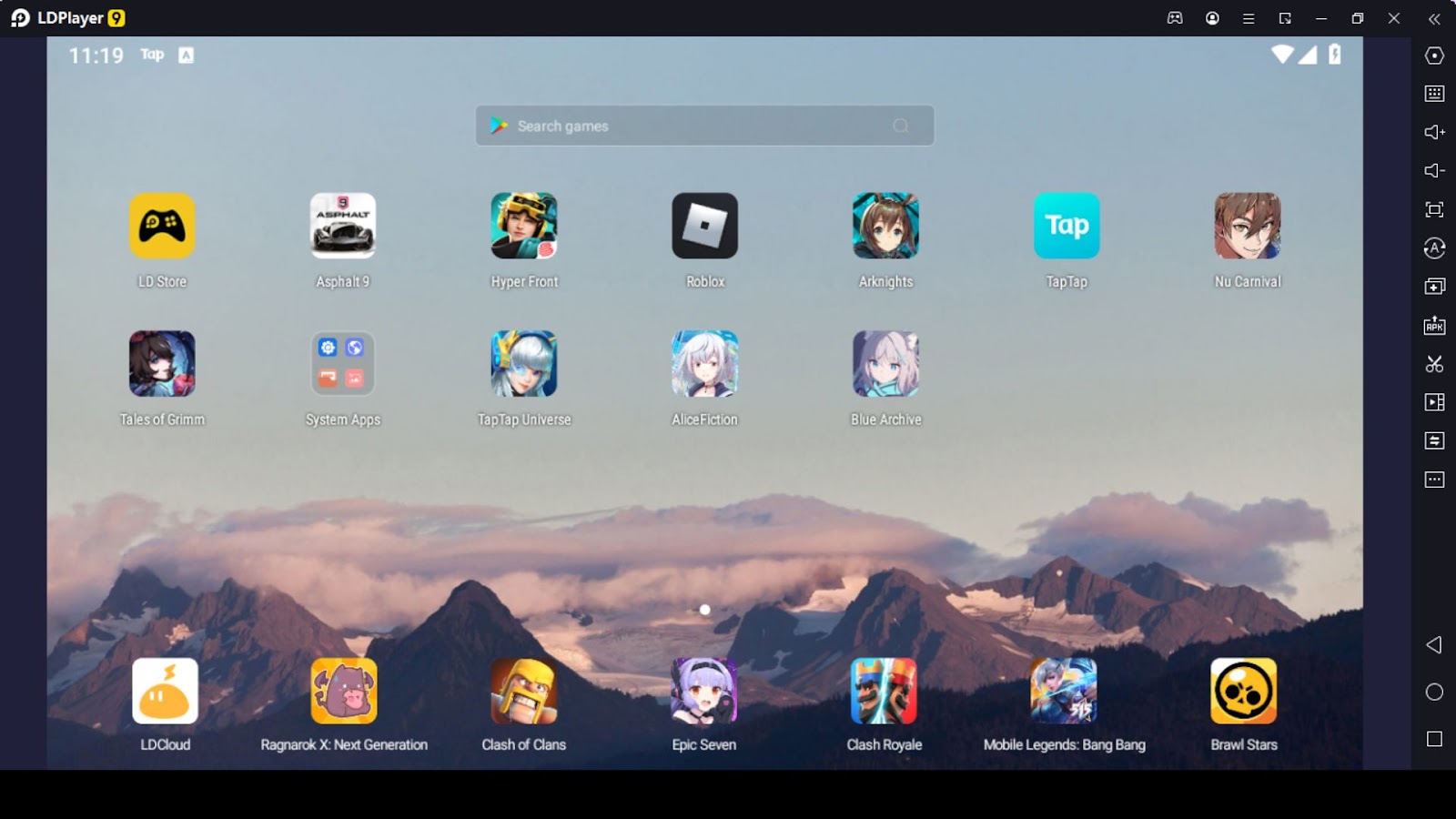Viewport: 1456px width, 819px height.
Task: Open LDCloud from the dock
Action: (165, 691)
